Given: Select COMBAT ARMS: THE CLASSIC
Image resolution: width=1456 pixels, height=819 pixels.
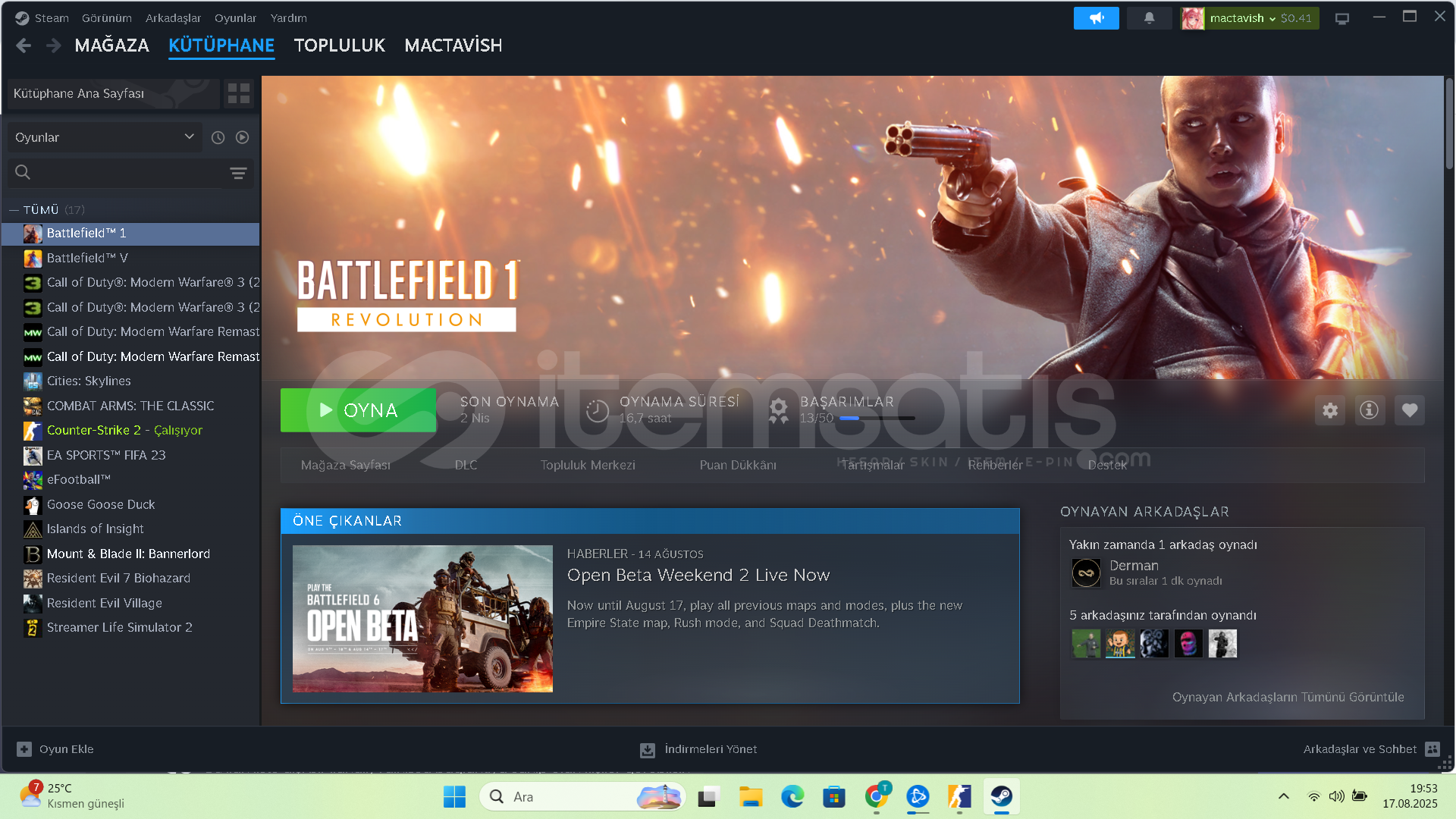Looking at the screenshot, I should click(130, 406).
